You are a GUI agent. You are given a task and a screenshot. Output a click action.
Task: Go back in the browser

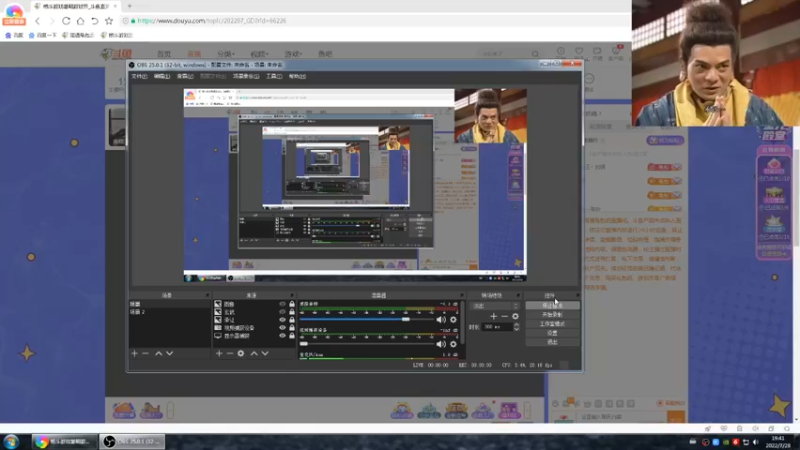pos(38,21)
